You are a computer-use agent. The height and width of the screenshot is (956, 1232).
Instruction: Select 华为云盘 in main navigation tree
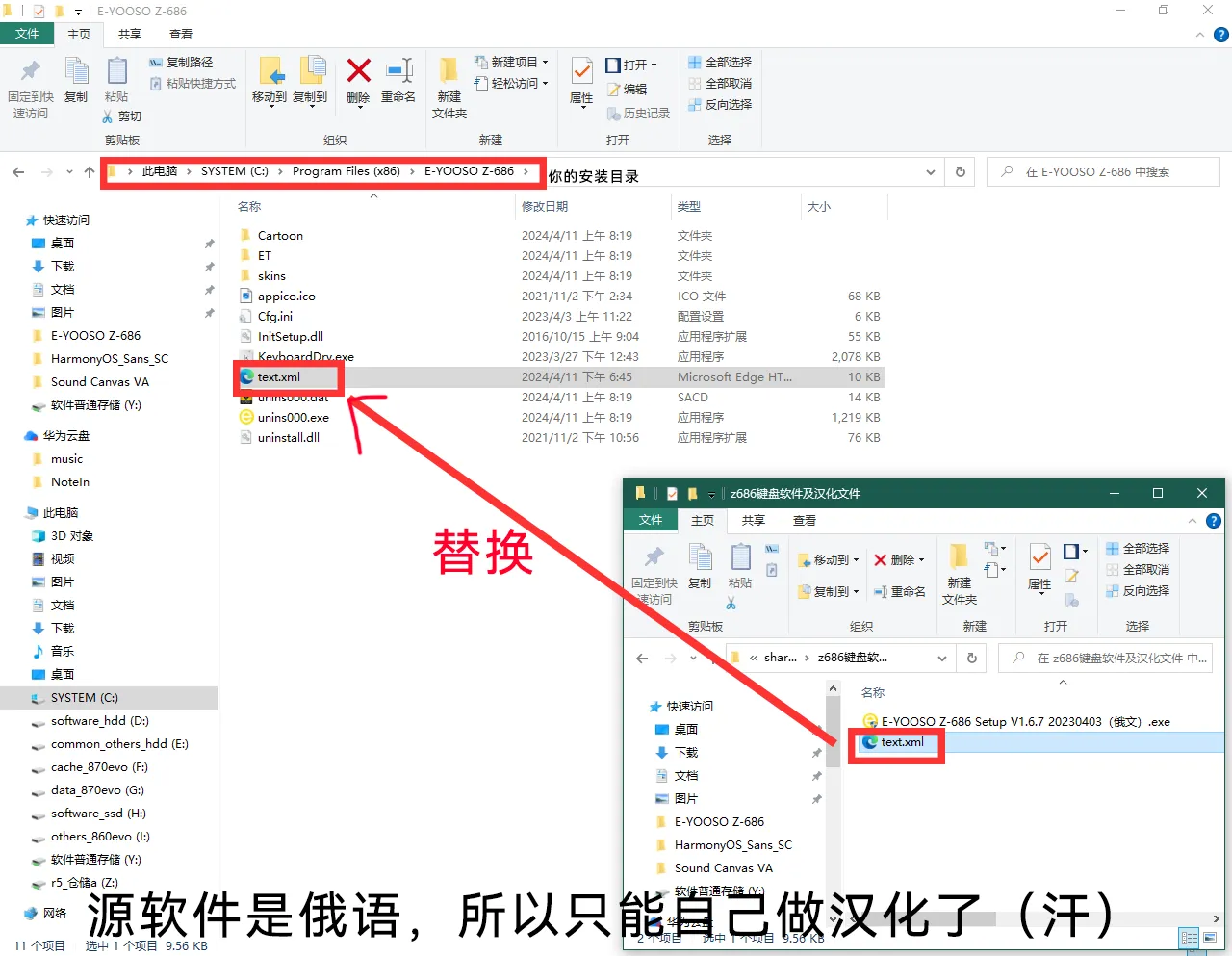click(x=65, y=435)
